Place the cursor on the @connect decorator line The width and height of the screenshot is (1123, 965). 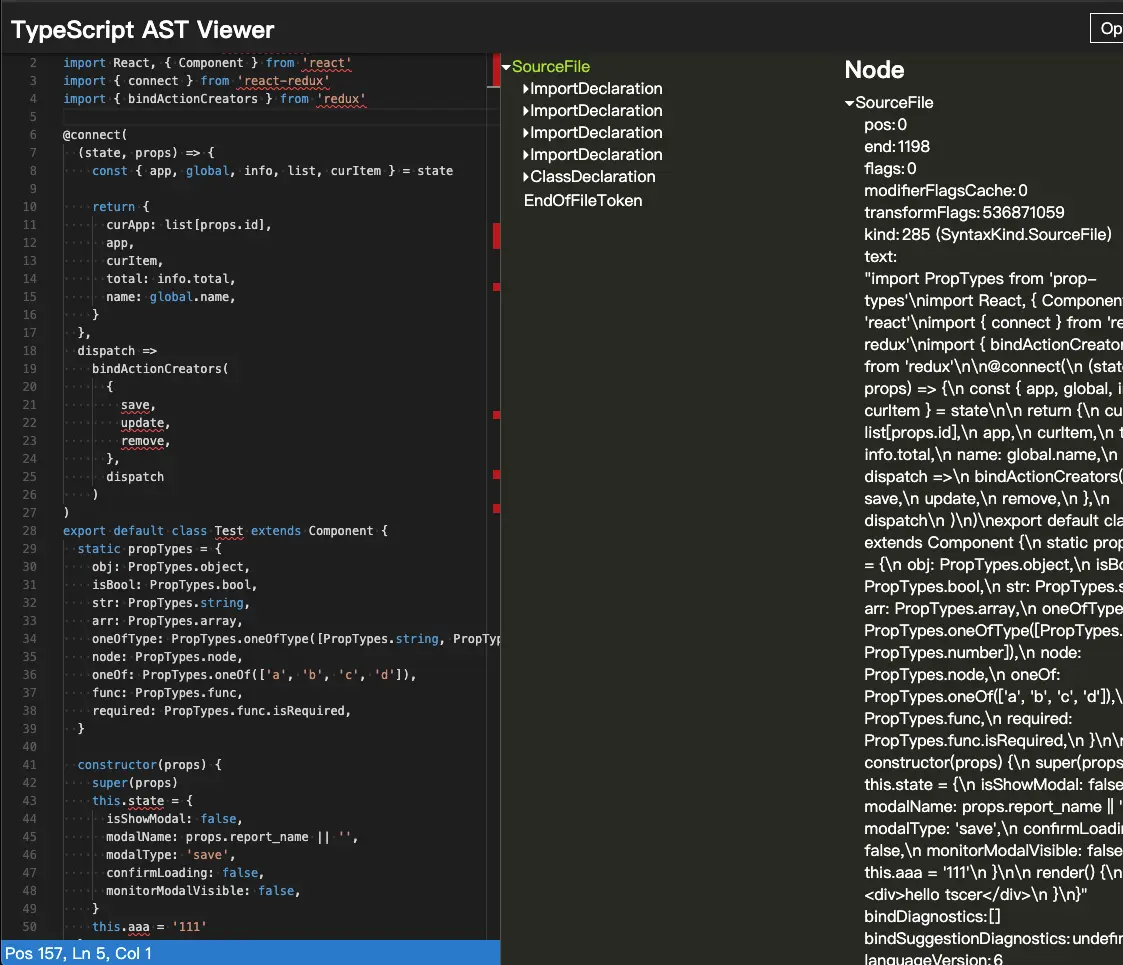pos(96,135)
